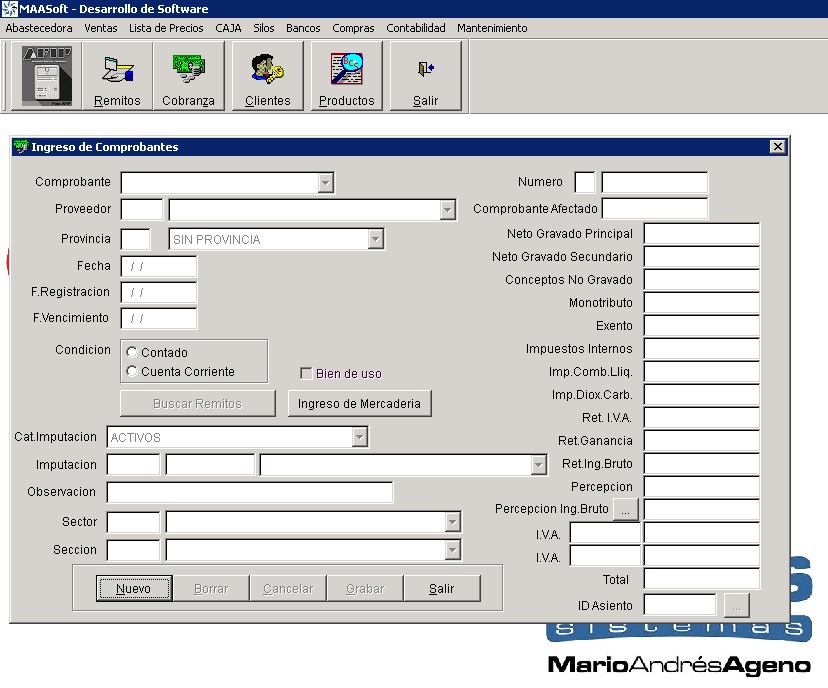Select the Cuenta Corriente radio option
Screen dimensions: 828x688
click(x=132, y=372)
